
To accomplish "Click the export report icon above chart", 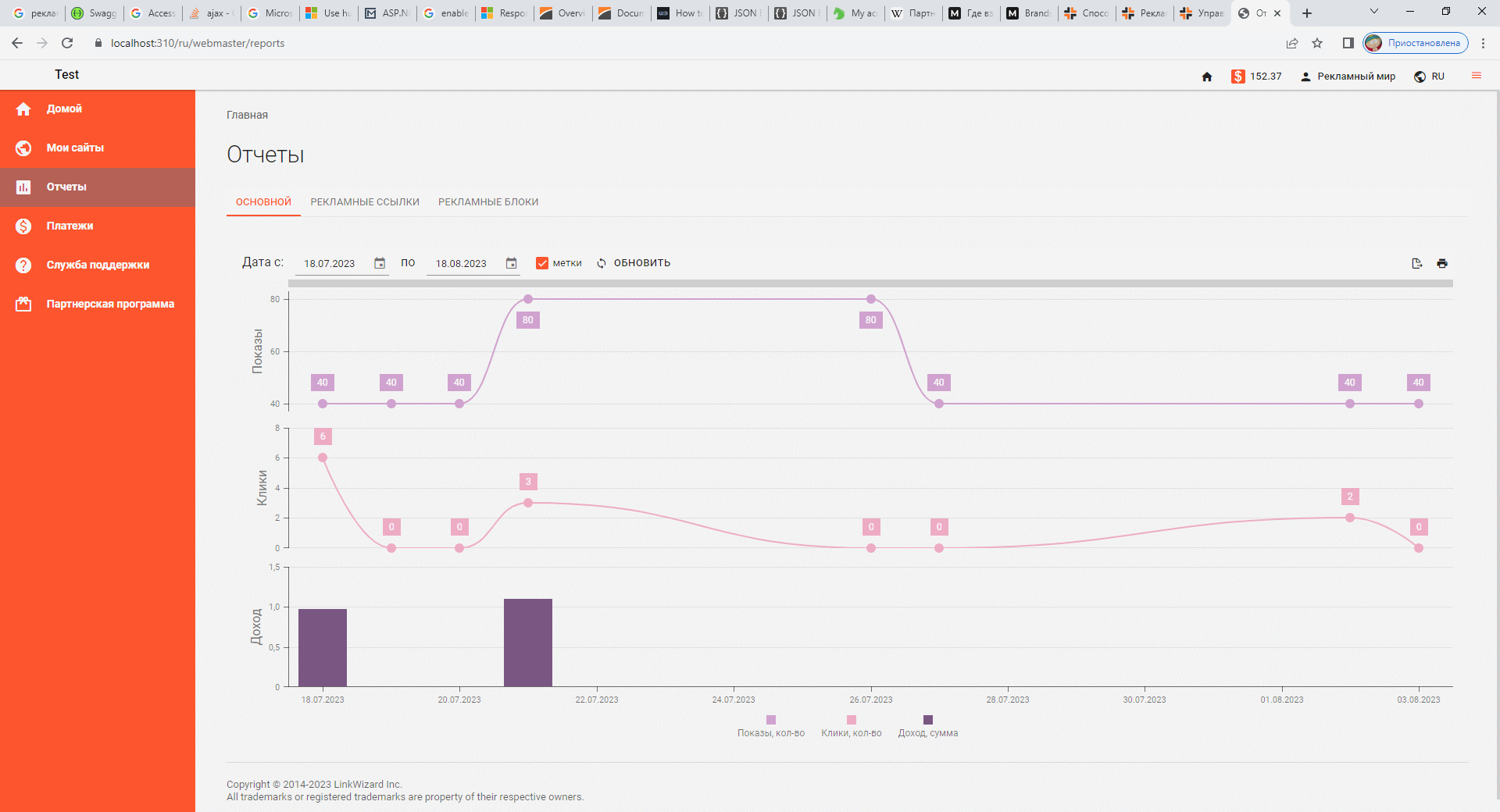I will tap(1417, 263).
